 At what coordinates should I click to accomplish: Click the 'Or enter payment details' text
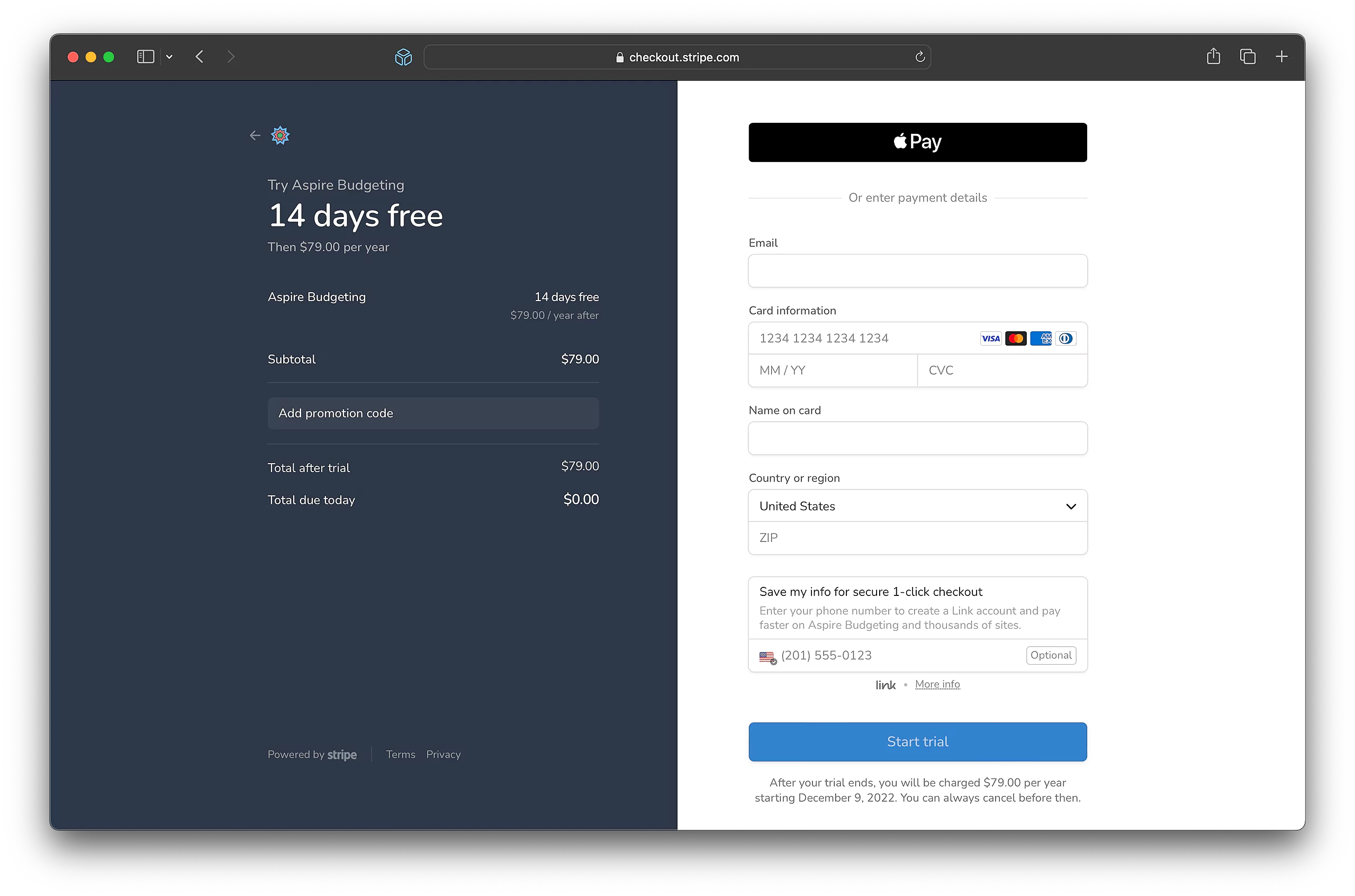coord(917,198)
